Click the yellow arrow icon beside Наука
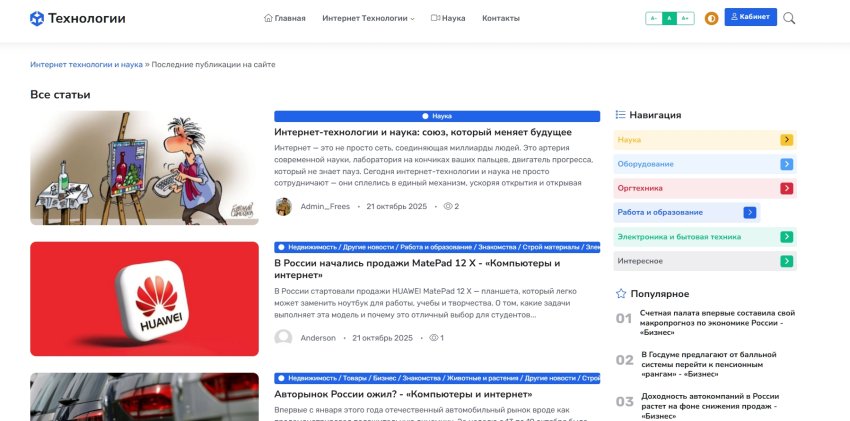Viewport: 850px width, 421px height. [x=786, y=140]
